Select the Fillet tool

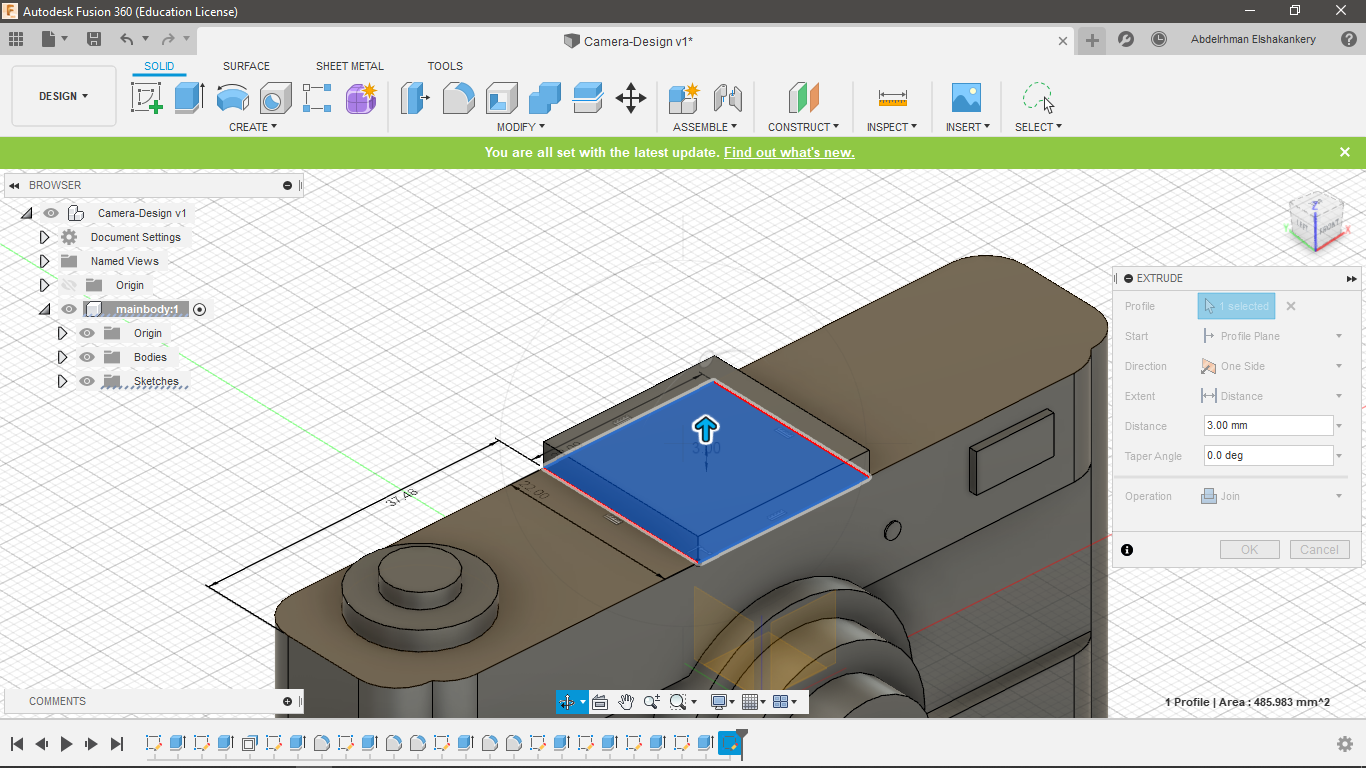pyautogui.click(x=459, y=98)
